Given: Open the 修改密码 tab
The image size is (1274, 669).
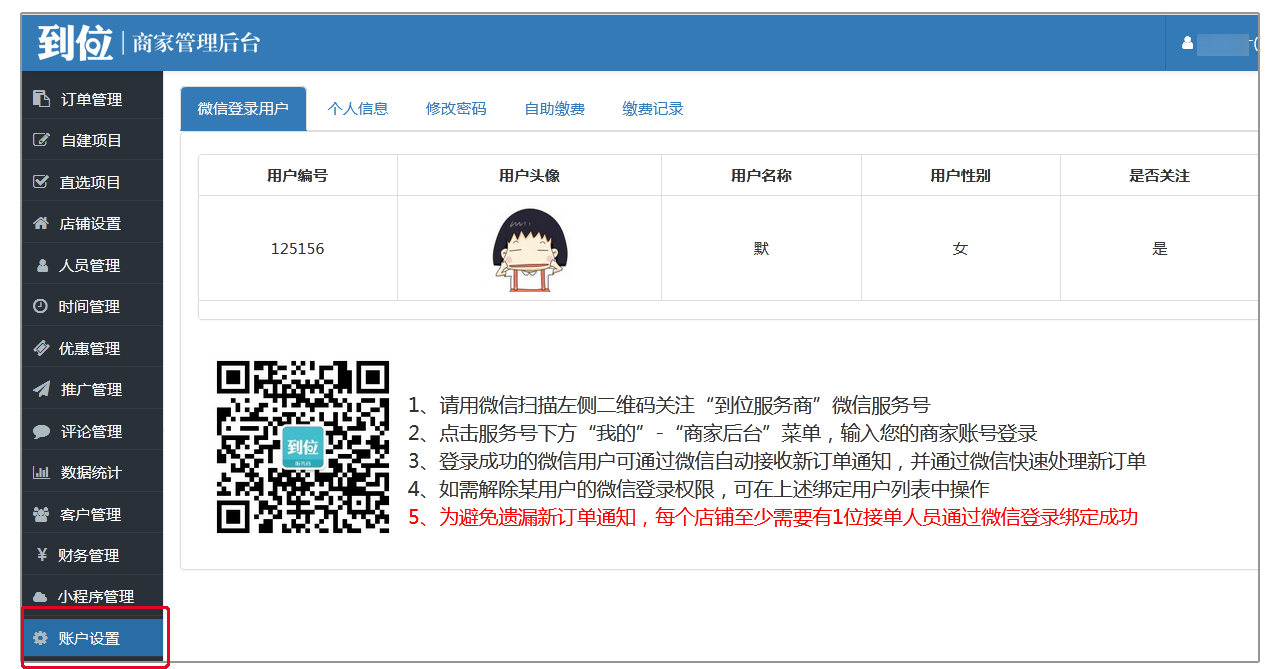Looking at the screenshot, I should click(x=456, y=109).
